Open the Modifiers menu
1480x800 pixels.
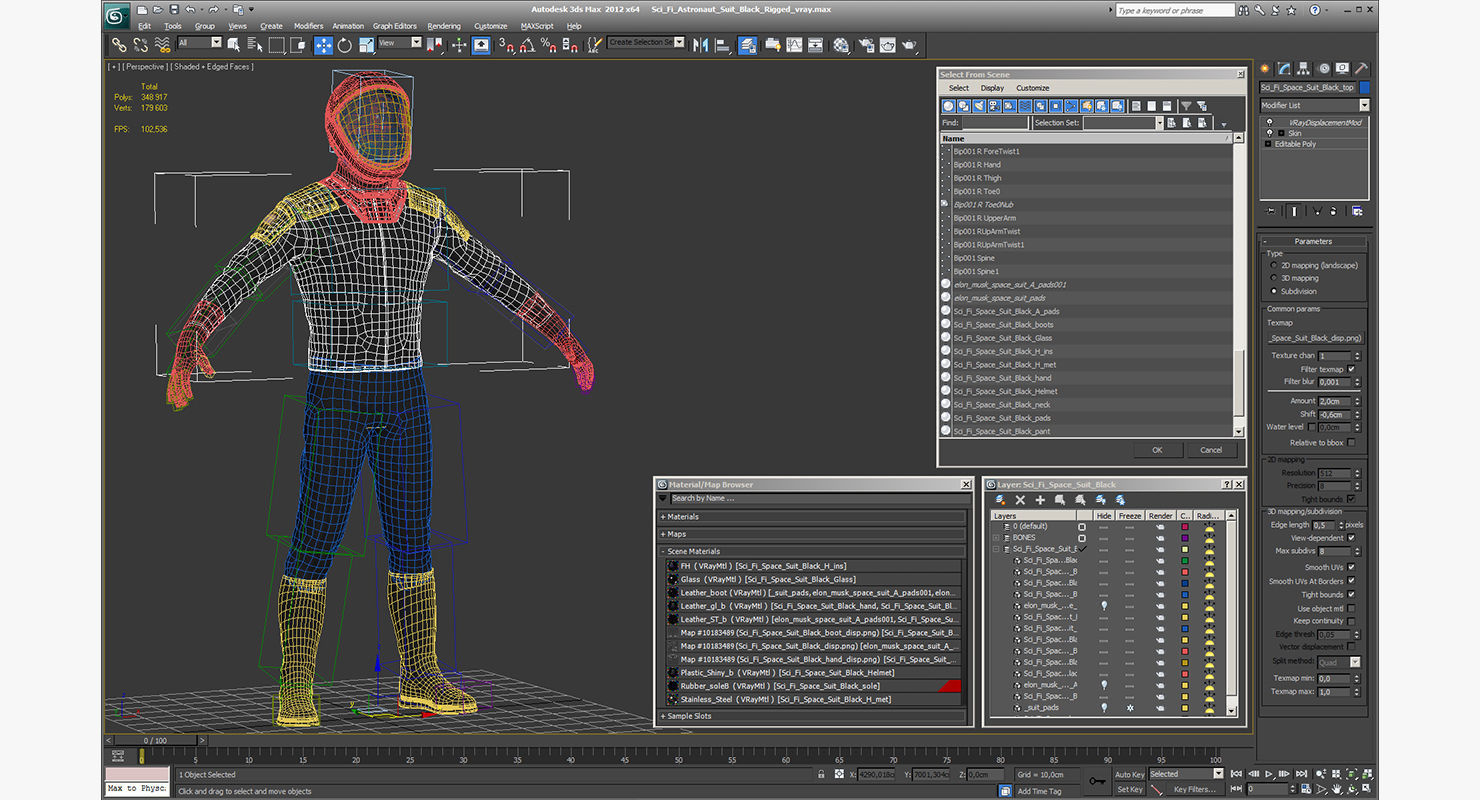coord(308,26)
